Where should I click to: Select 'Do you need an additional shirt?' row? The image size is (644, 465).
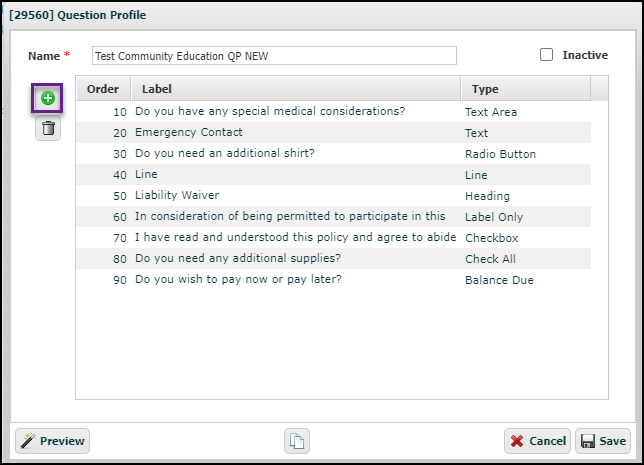[334, 153]
